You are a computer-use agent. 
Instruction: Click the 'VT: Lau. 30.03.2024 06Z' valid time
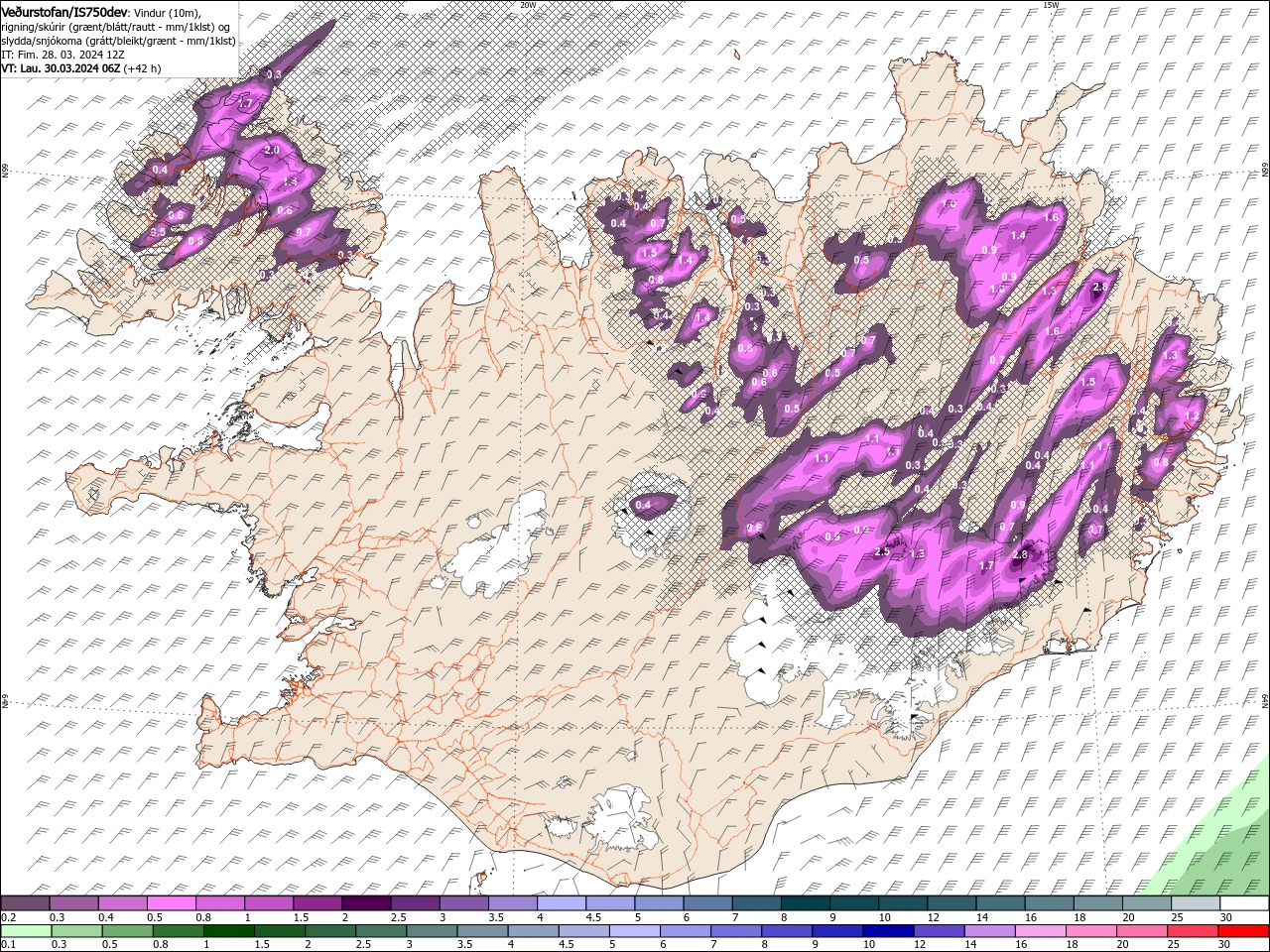pos(61,68)
